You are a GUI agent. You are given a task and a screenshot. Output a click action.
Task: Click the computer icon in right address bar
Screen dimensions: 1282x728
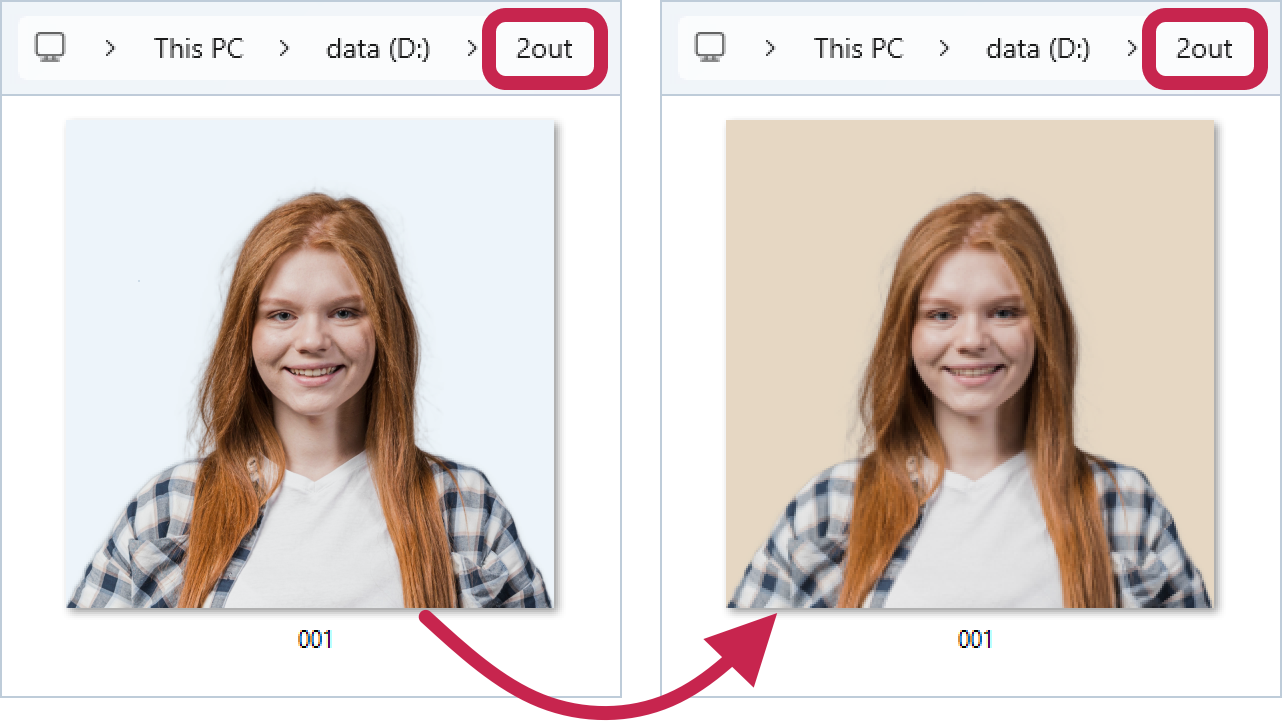click(710, 47)
